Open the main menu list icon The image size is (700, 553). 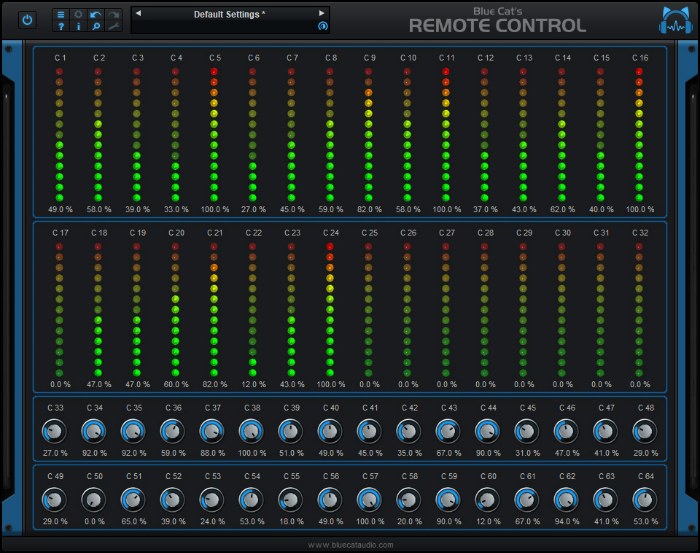61,15
